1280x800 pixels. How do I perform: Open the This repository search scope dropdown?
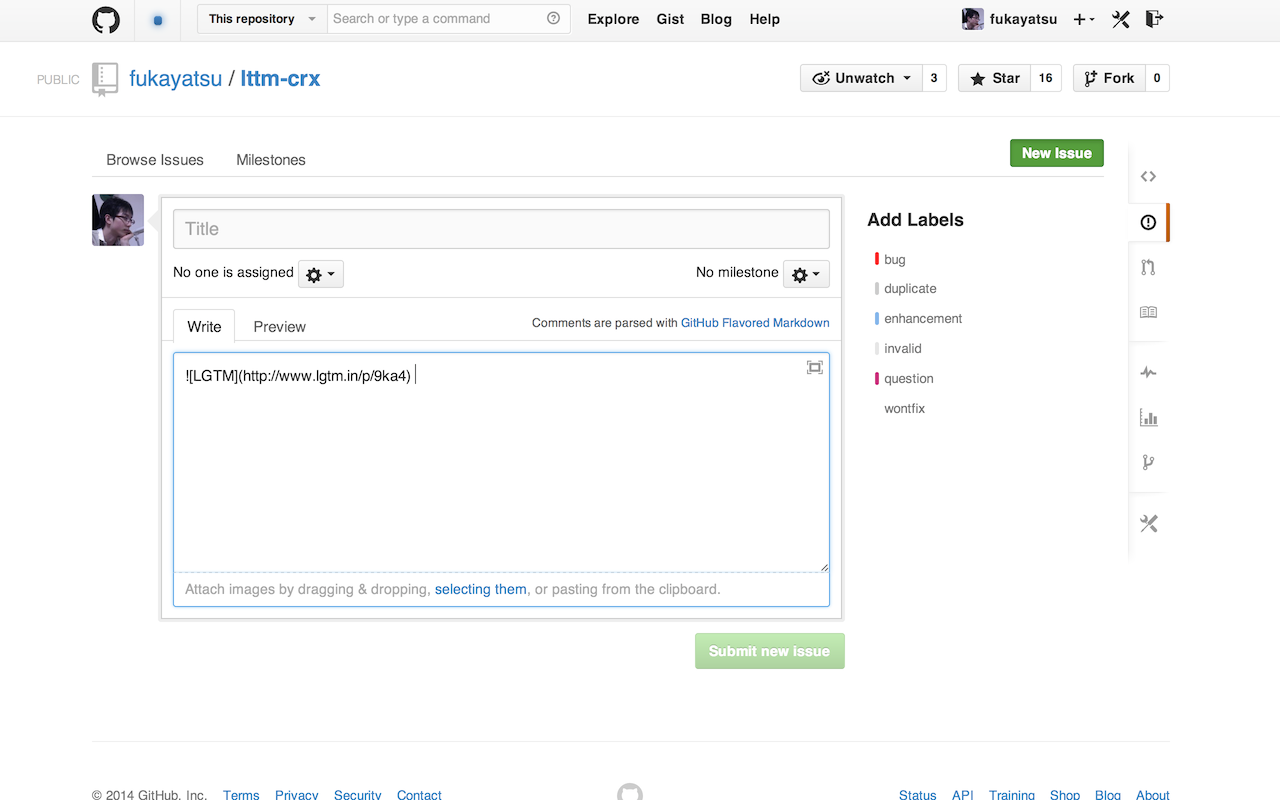(x=262, y=19)
